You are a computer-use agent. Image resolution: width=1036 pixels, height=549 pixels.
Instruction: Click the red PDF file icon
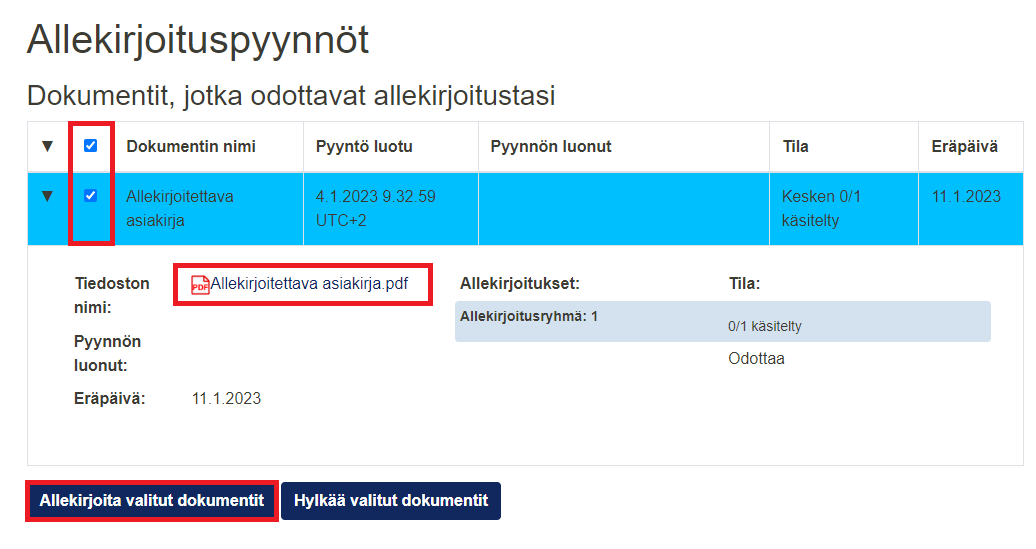(200, 284)
